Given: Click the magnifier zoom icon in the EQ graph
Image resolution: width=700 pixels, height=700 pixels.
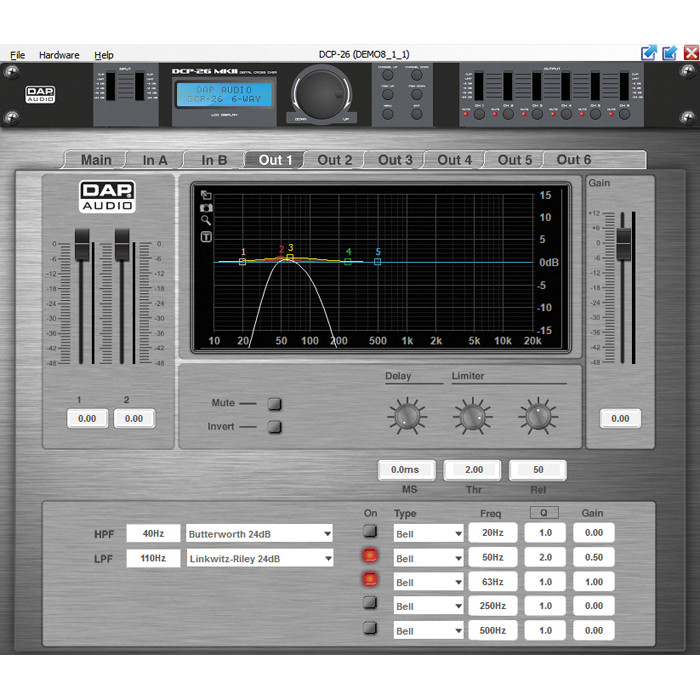Looking at the screenshot, I should 206,221.
